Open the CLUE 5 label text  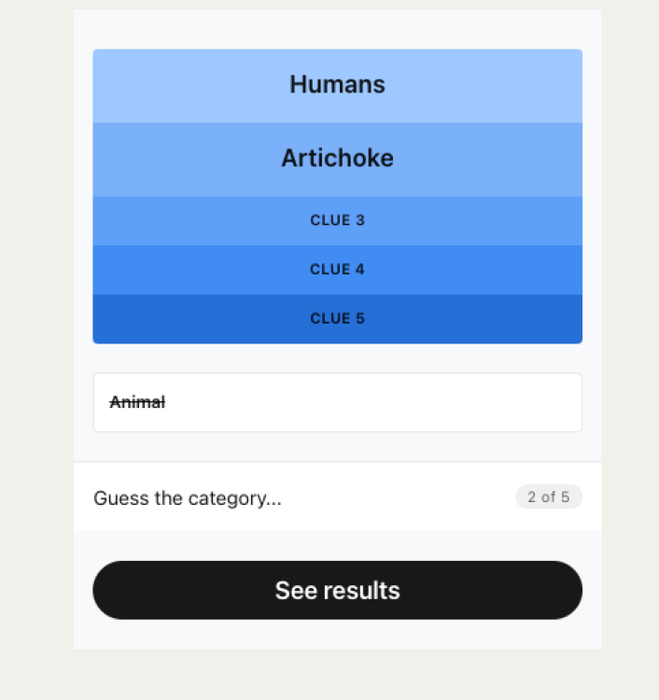pos(338,318)
